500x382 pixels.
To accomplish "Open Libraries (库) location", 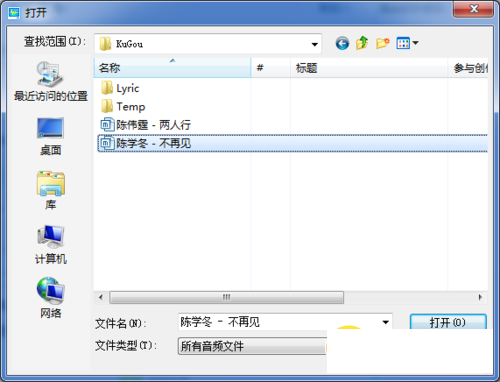I will tap(50, 190).
